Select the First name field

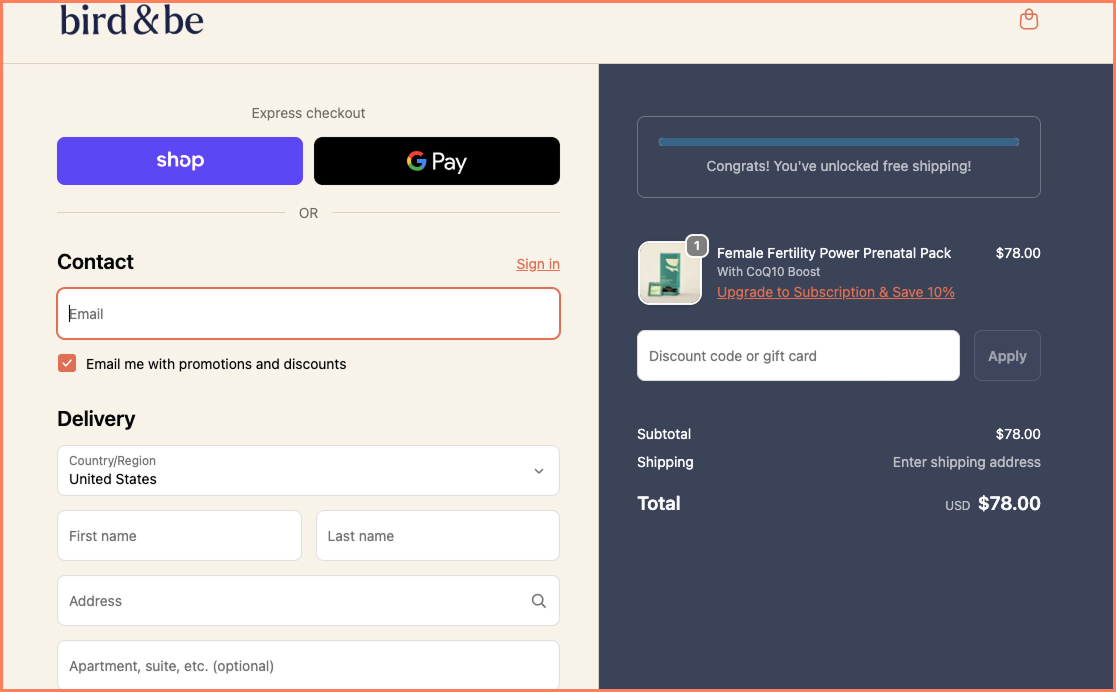[179, 535]
